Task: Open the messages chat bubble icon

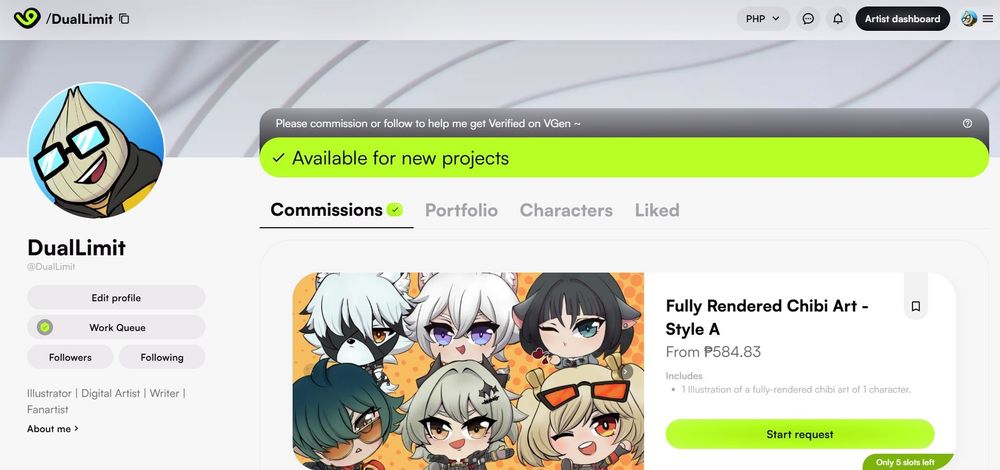Action: tap(808, 19)
